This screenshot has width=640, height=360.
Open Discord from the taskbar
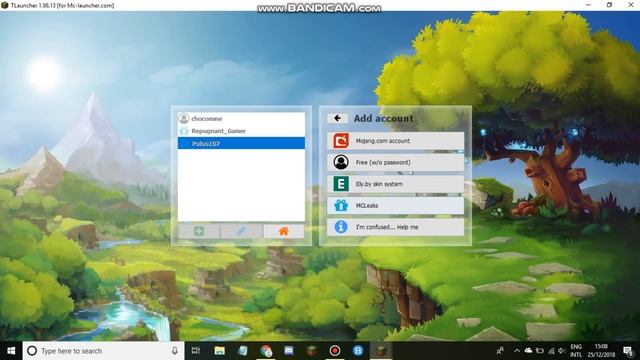click(x=289, y=351)
